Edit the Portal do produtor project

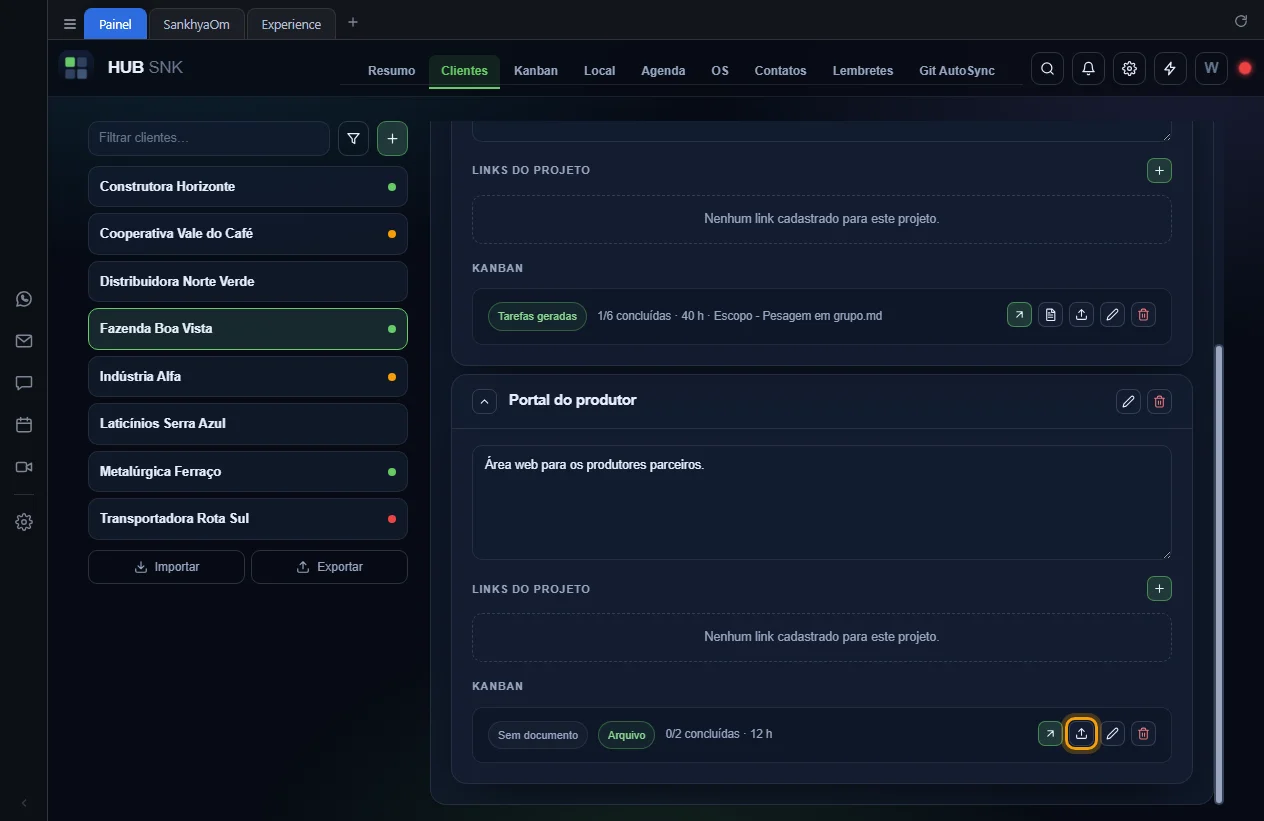coord(1128,402)
